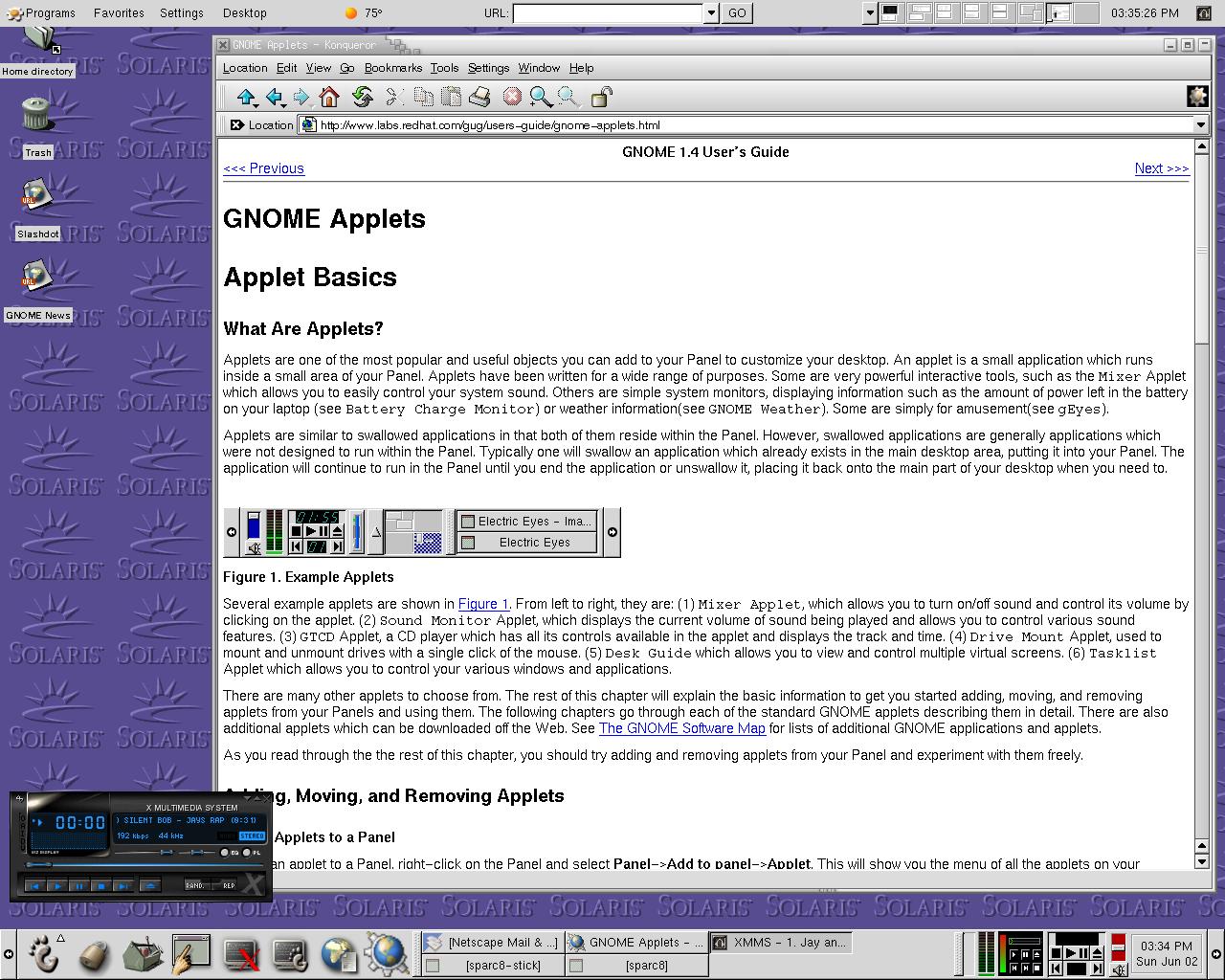Zoom in with the magnifier plus icon
The image size is (1225, 980).
tap(541, 97)
